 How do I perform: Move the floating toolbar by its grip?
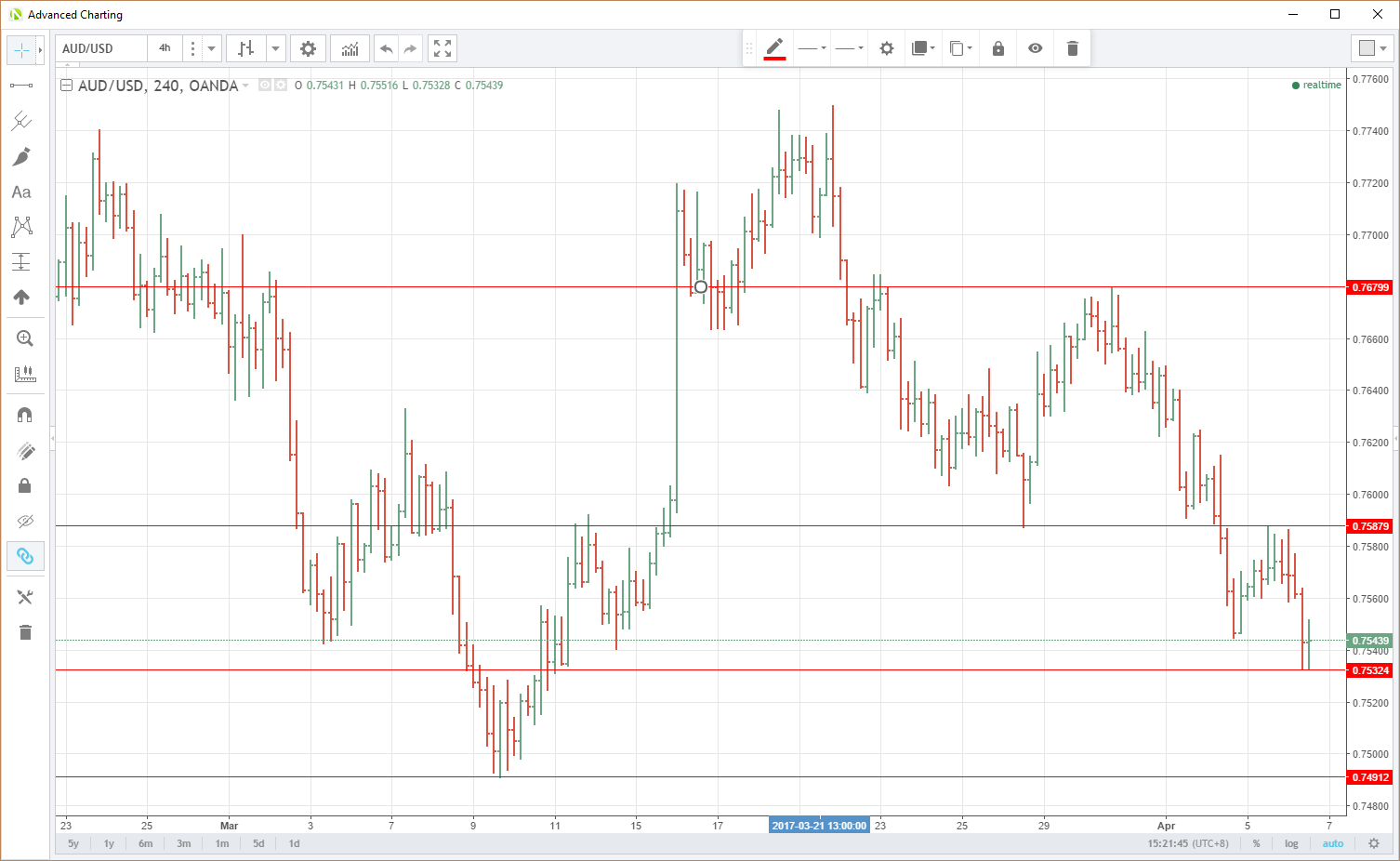749,48
